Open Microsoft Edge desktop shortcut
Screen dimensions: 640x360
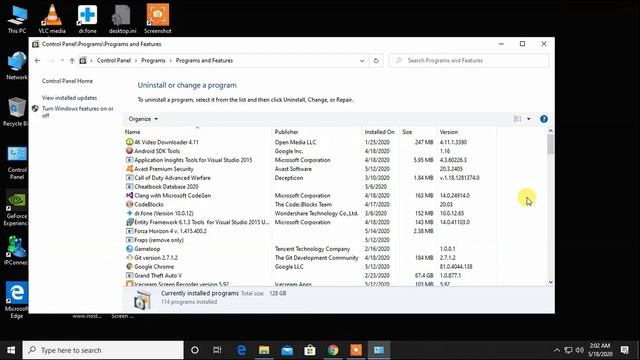(16, 300)
